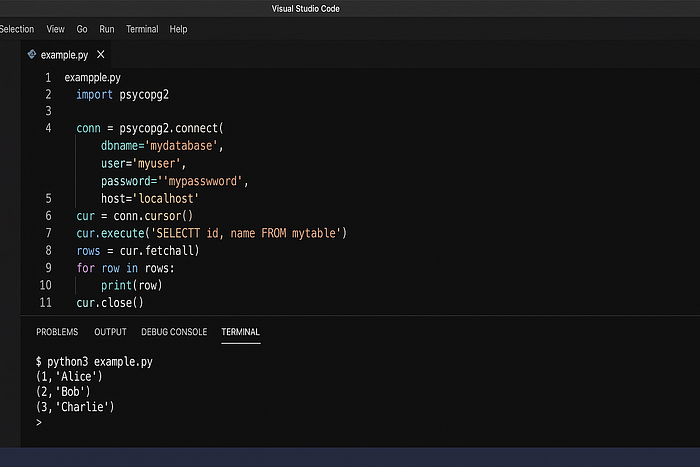The width and height of the screenshot is (700, 467).
Task: Click the Python file icon on example.py tab
Action: click(x=31, y=54)
